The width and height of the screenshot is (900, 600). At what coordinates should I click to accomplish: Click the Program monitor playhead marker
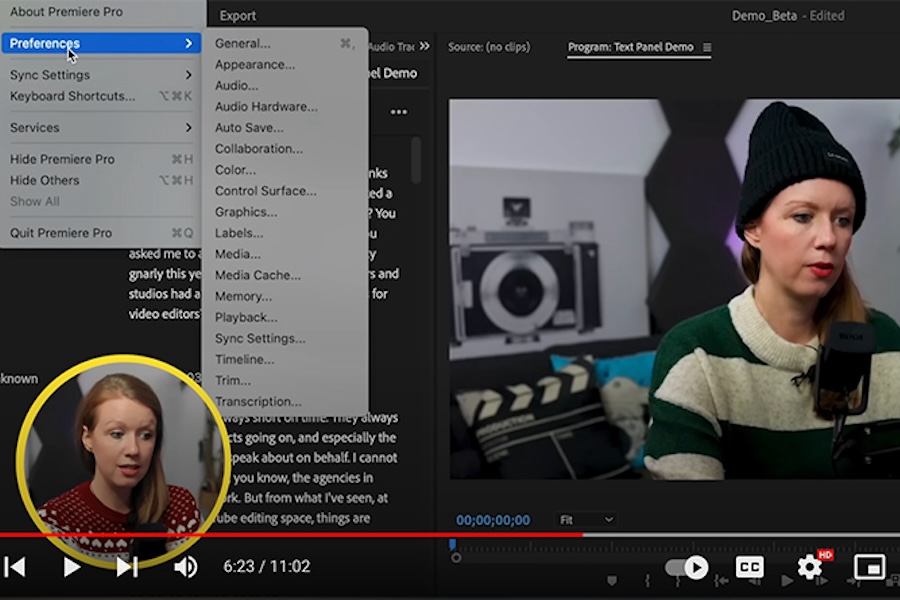[453, 544]
